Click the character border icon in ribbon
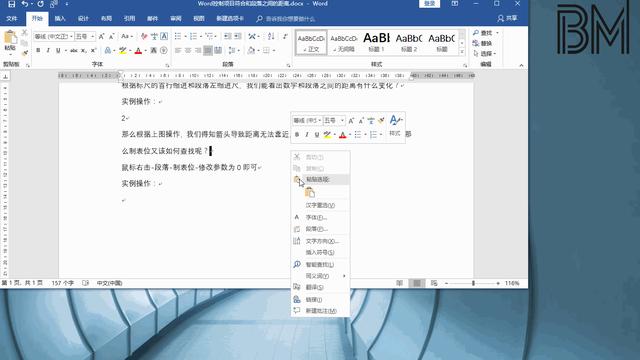This screenshot has width=640, height=360. (164, 36)
